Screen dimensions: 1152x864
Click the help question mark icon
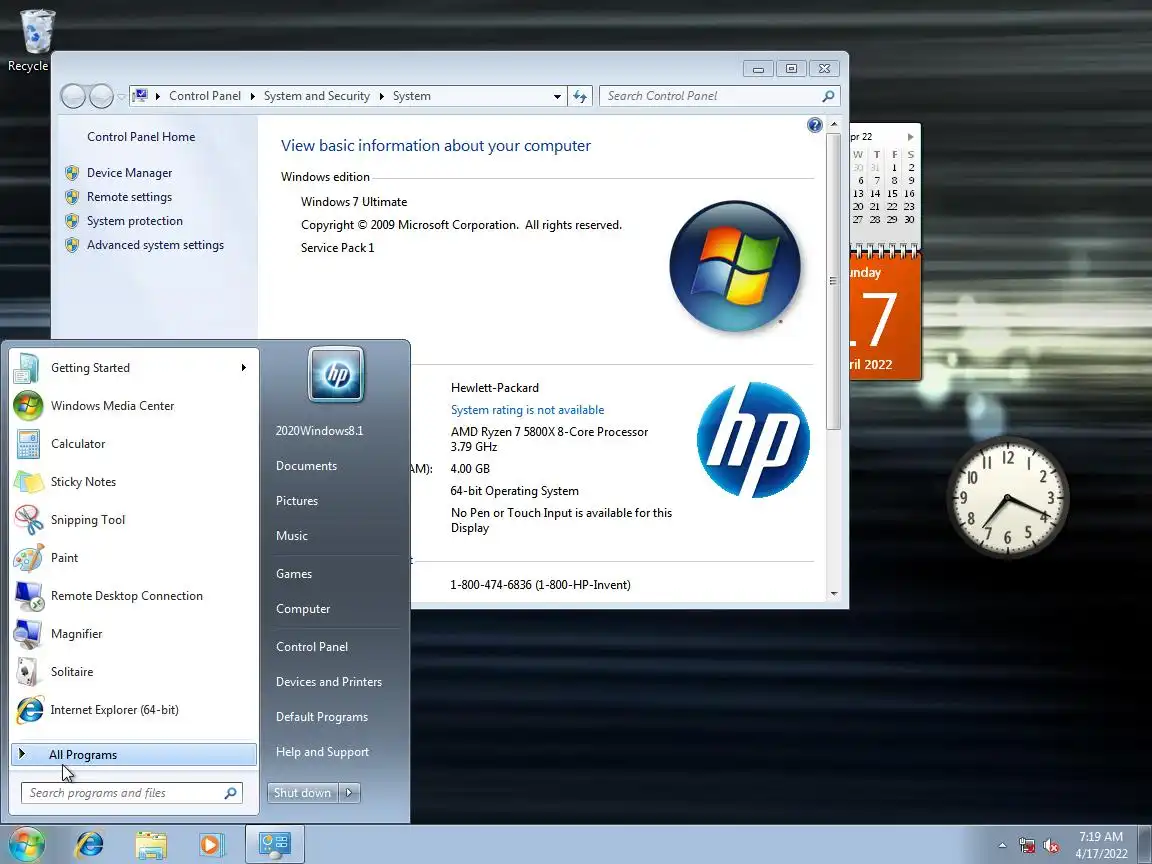click(814, 125)
